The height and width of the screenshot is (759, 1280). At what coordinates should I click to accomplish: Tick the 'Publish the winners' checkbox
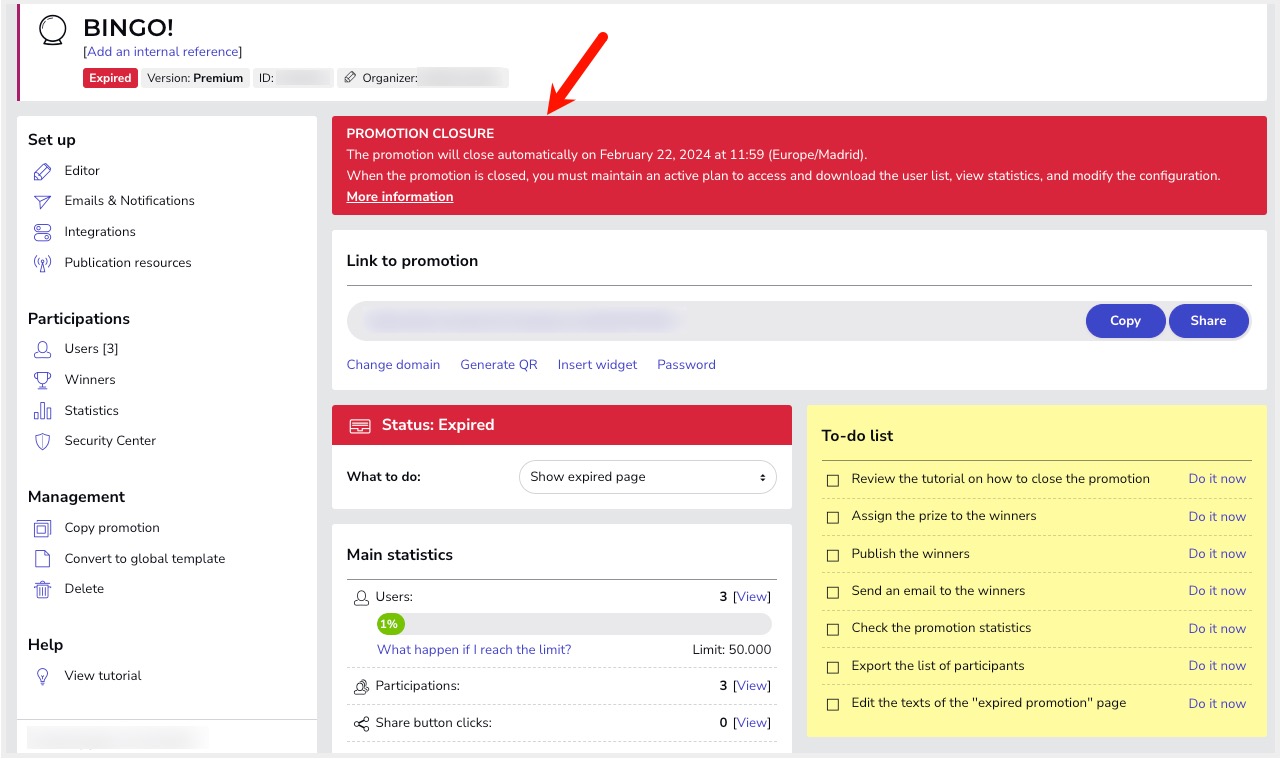pos(833,554)
